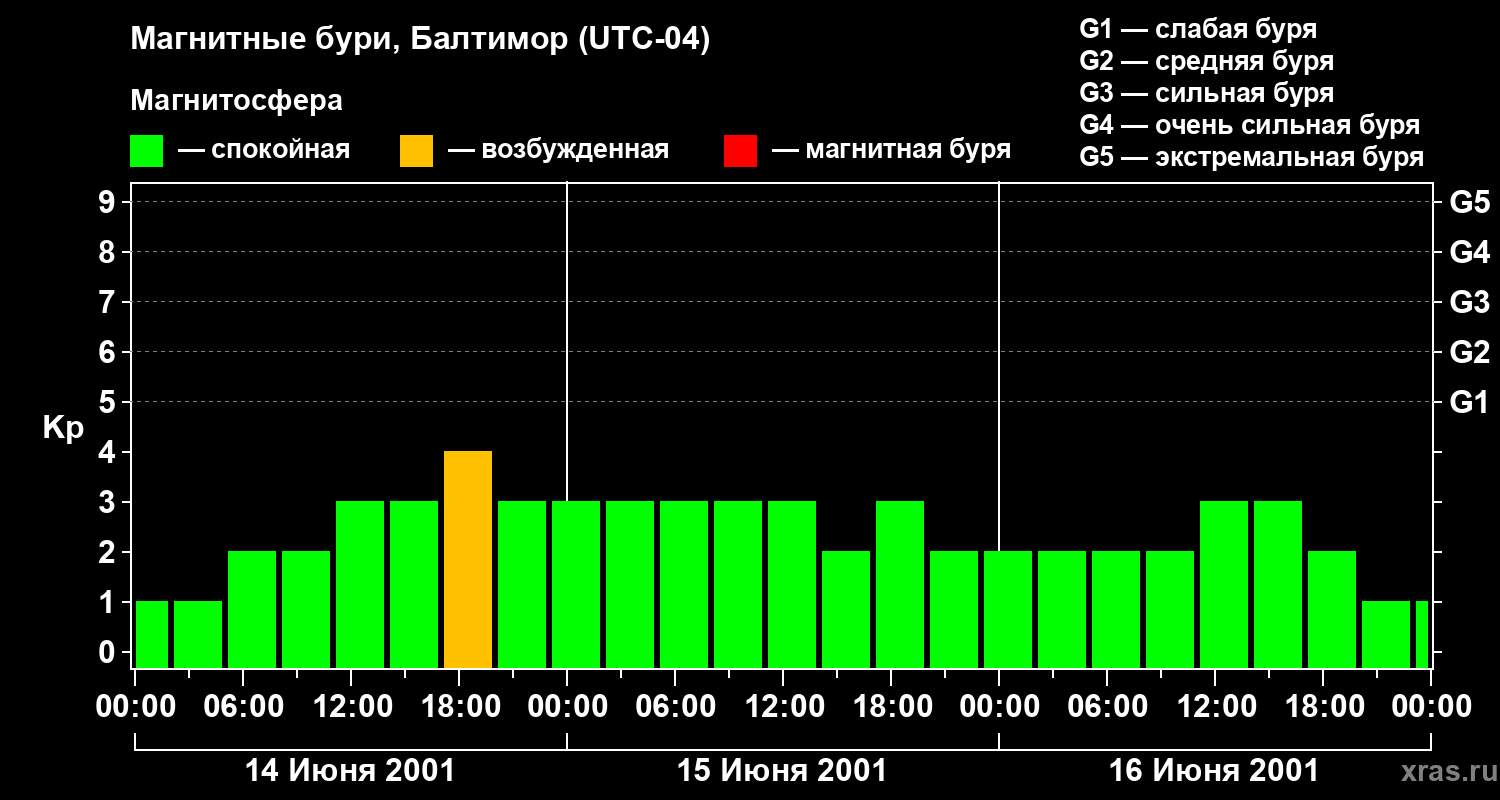
Task: Click the chart title mentioning Балтимор
Action: point(420,40)
